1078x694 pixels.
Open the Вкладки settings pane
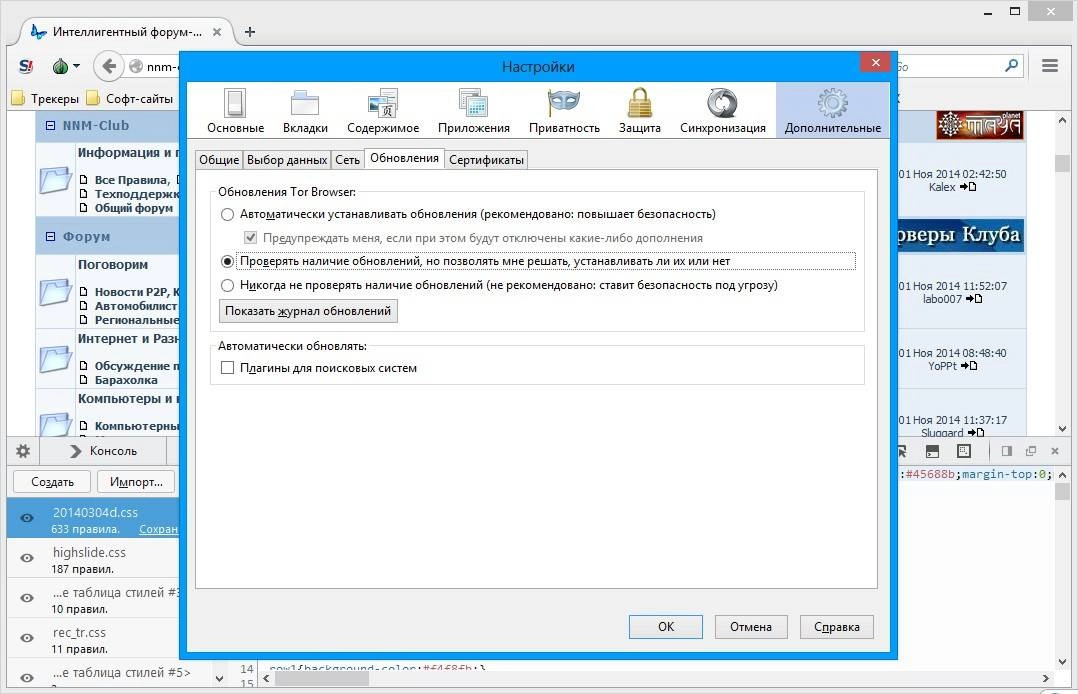pyautogui.click(x=305, y=111)
